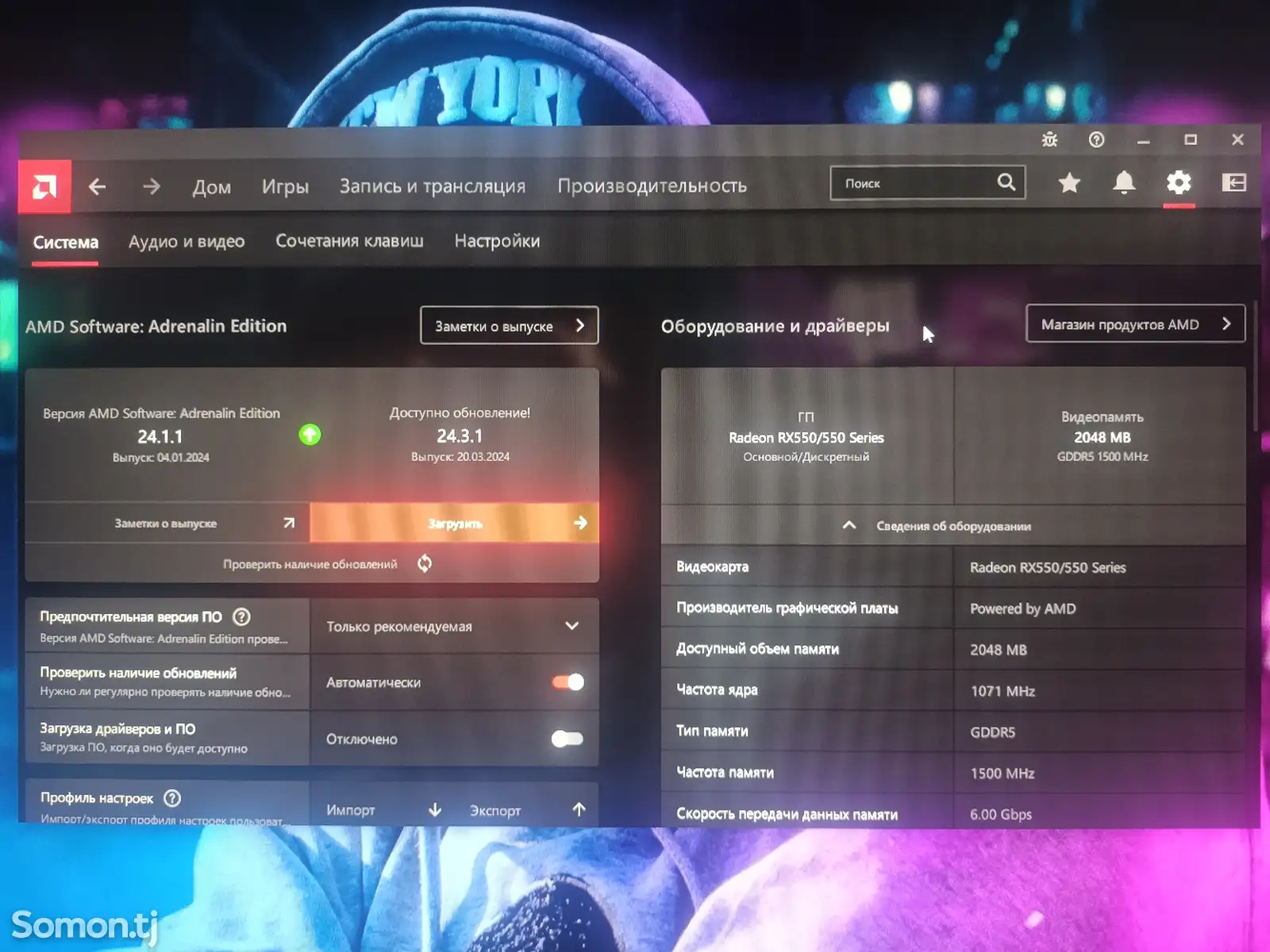This screenshot has width=1270, height=952.
Task: Click Проверить наличие обновлений link
Action: (310, 564)
